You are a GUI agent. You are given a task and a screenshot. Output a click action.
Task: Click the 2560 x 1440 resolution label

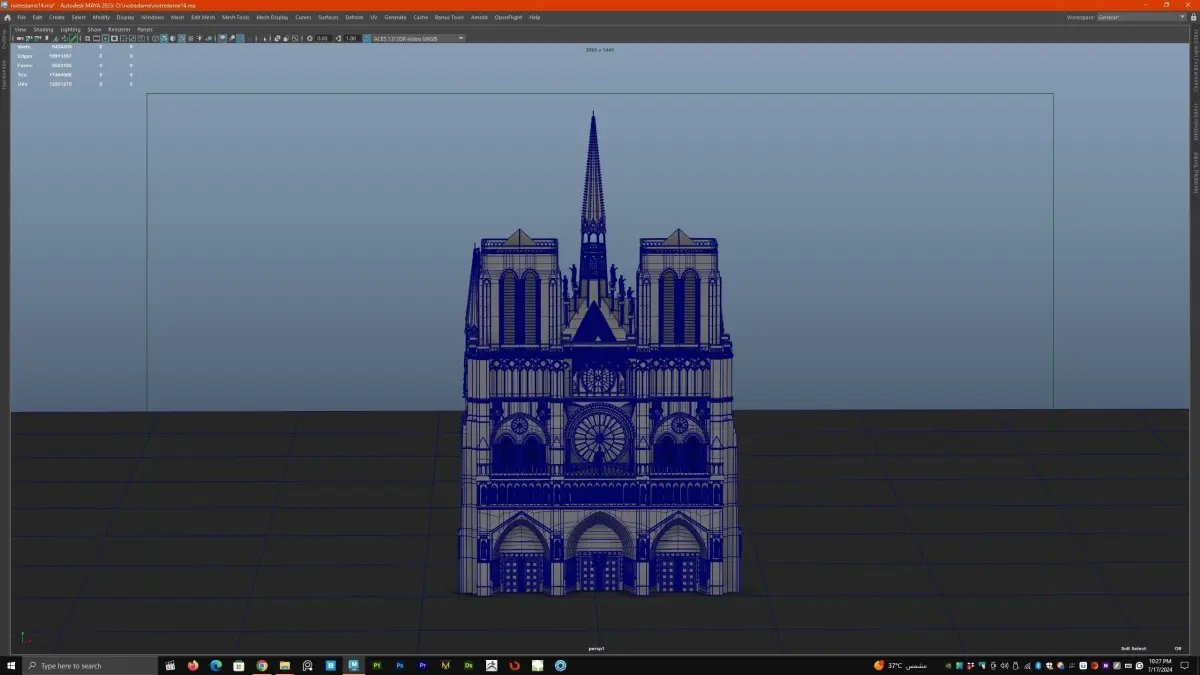click(600, 50)
